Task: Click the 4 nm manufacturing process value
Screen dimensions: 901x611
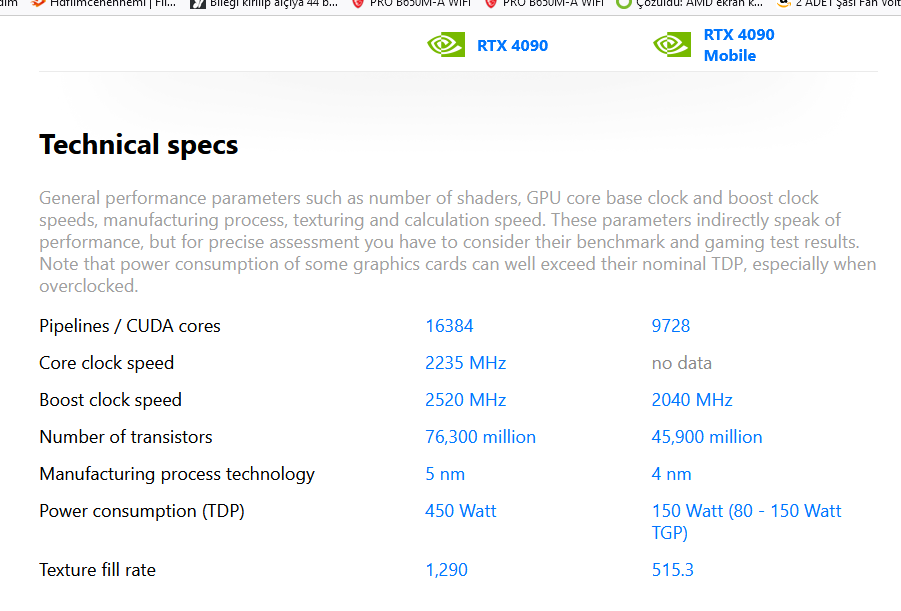Action: (x=671, y=474)
